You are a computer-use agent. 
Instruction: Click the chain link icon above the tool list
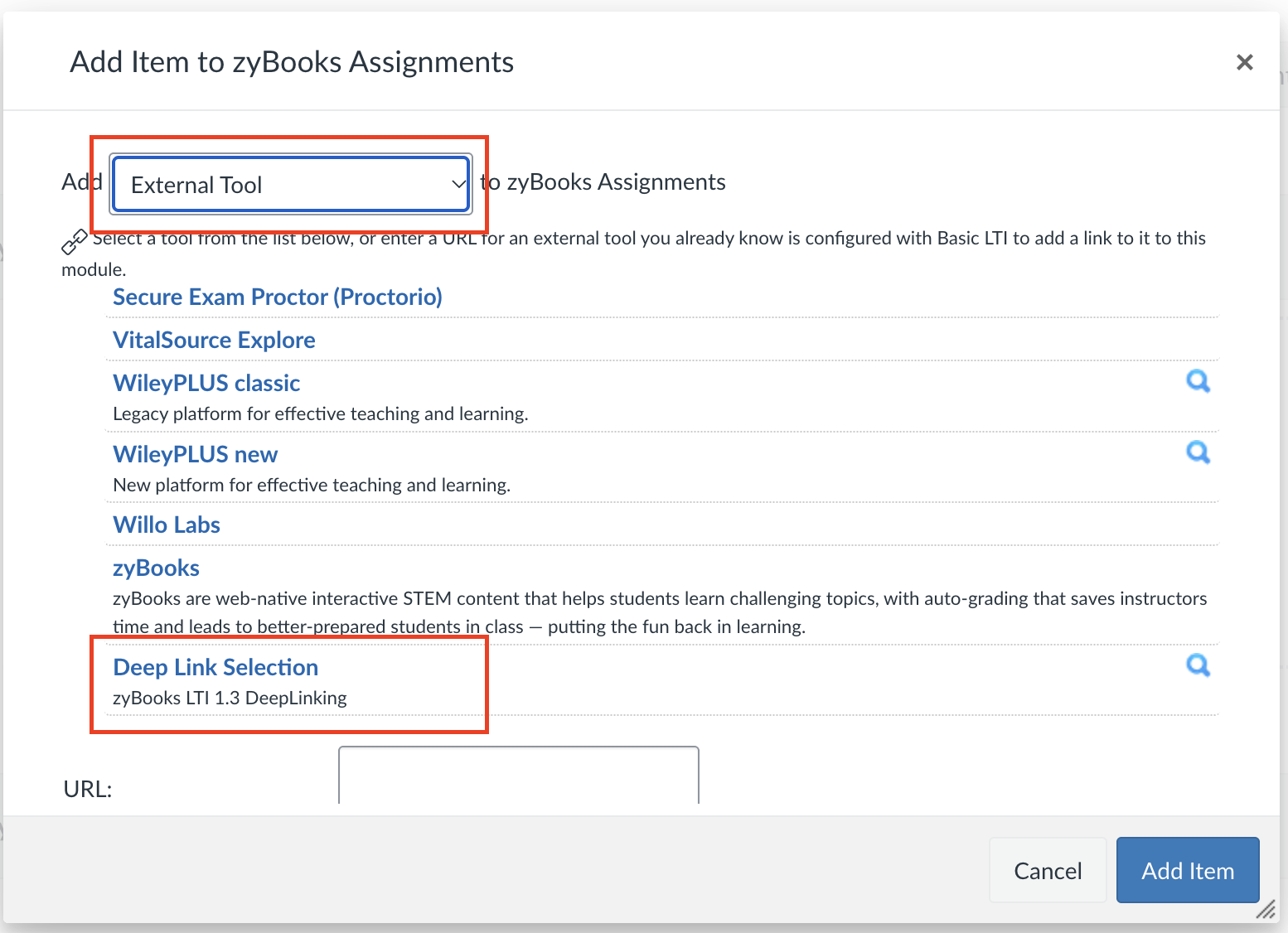pyautogui.click(x=75, y=242)
